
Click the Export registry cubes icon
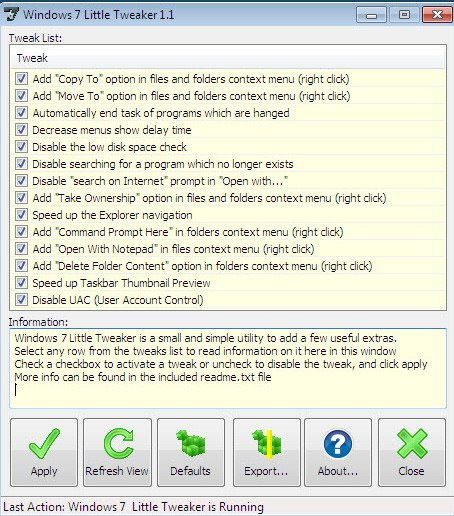(x=267, y=444)
